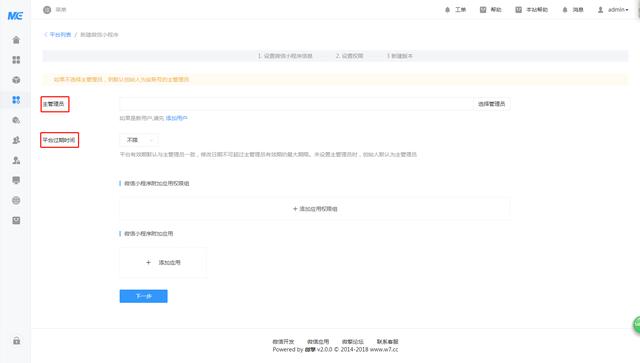Follow the 添加用户 link
Image resolution: width=640 pixels, height=363 pixels.
click(176, 118)
